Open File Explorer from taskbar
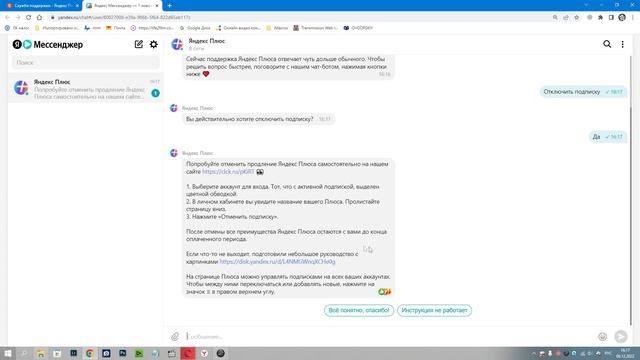Image resolution: width=640 pixels, height=360 pixels. [x=40, y=353]
